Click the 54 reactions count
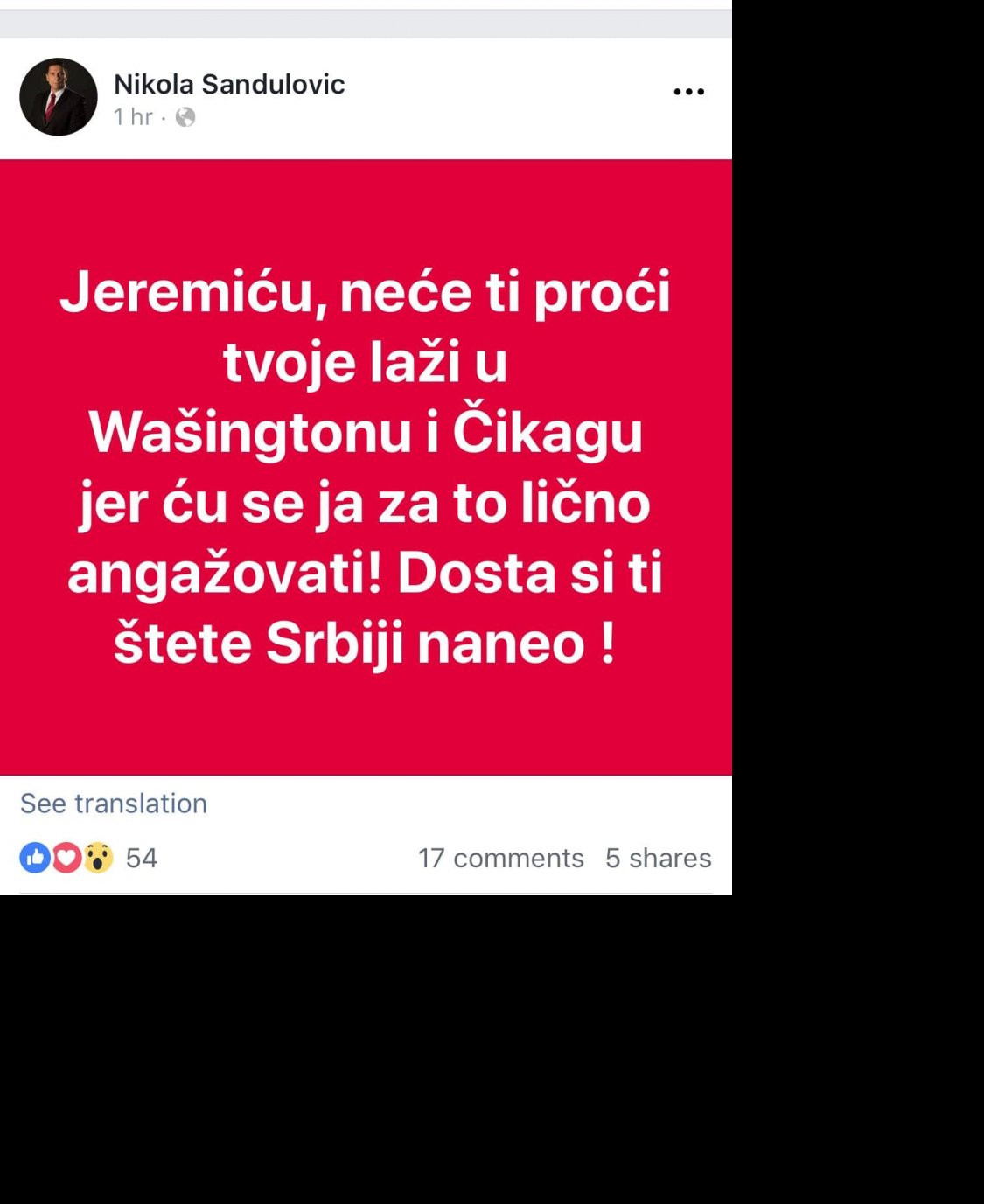Screen dimensions: 984x1204 coord(142,858)
